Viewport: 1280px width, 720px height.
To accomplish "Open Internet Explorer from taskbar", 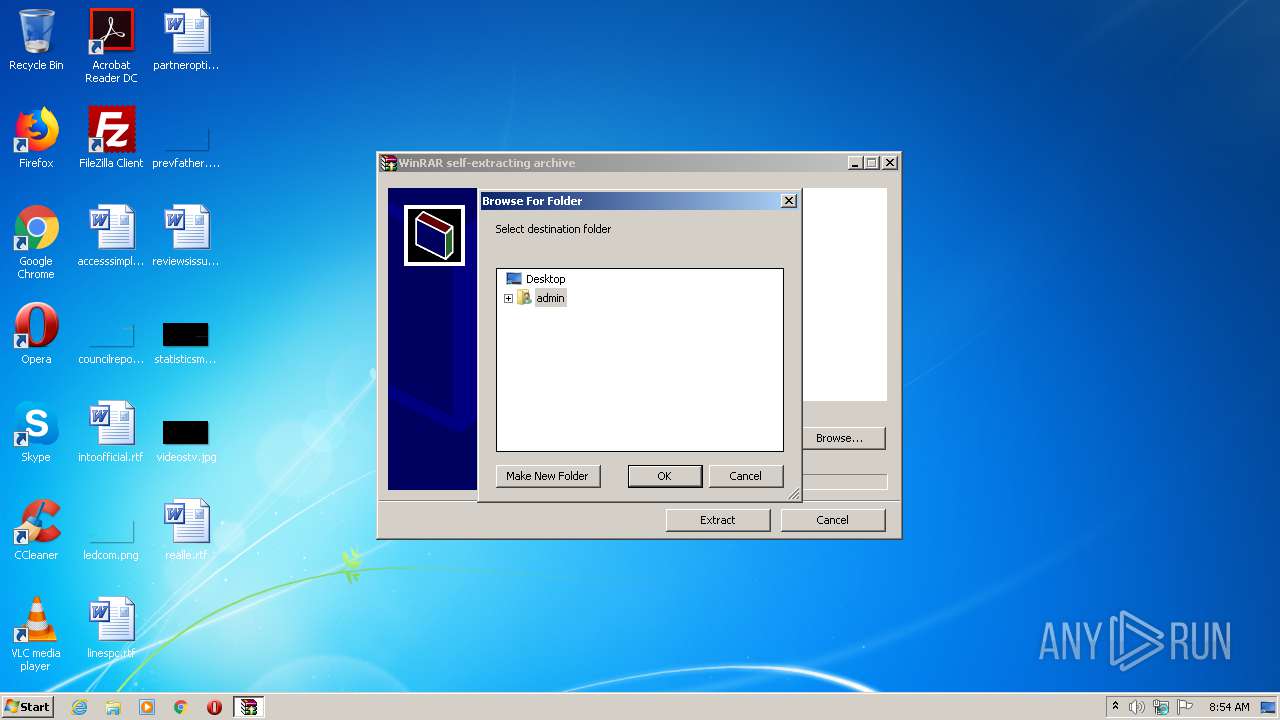I will tap(79, 707).
